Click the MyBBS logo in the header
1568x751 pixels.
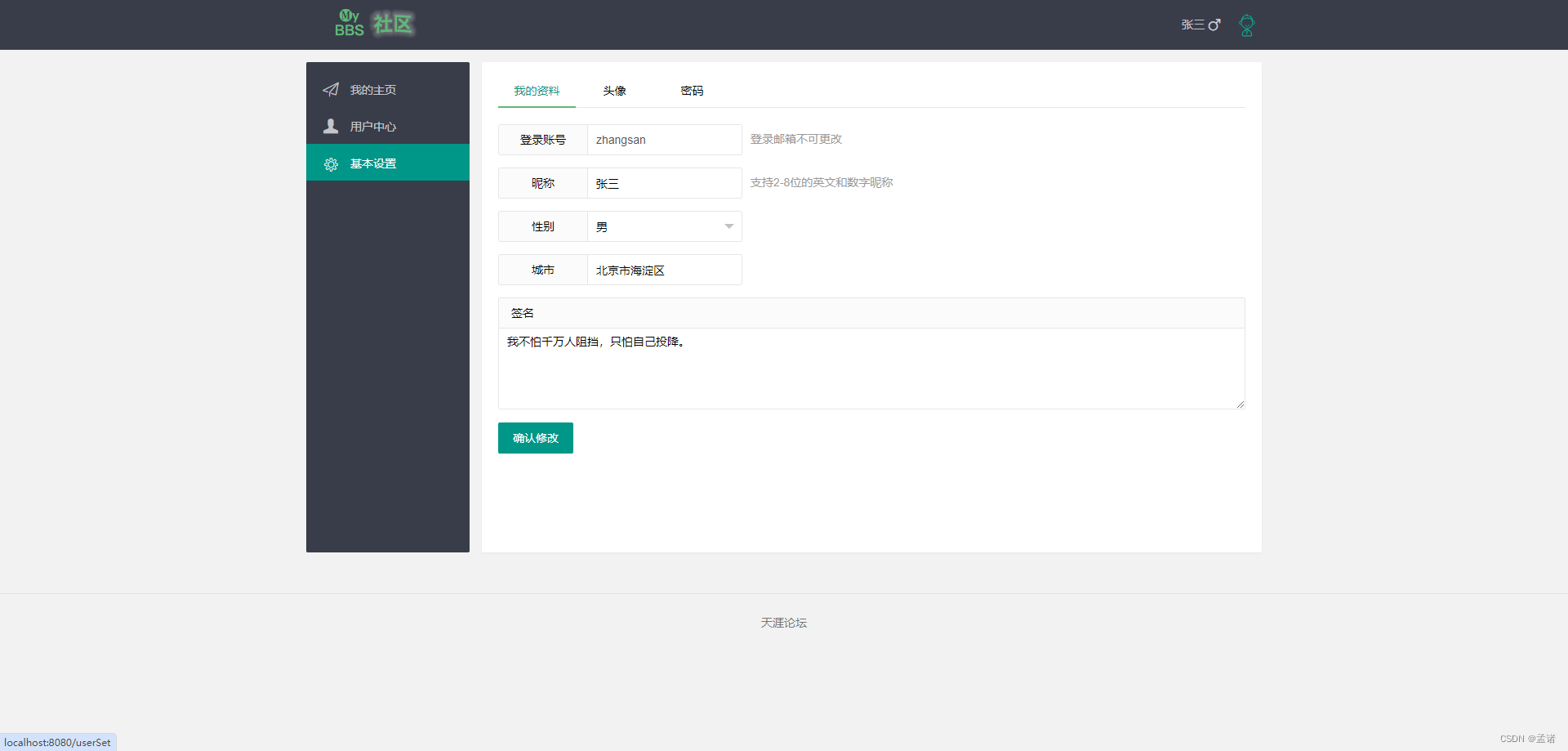tap(349, 23)
